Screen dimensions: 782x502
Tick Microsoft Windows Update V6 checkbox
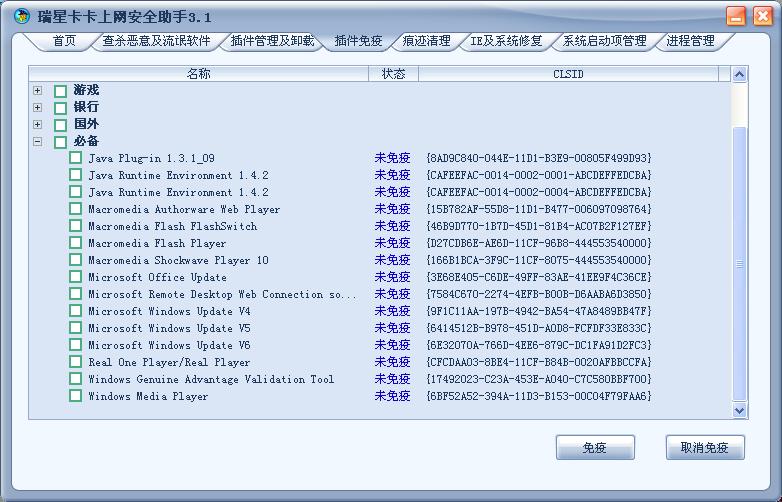[x=75, y=344]
